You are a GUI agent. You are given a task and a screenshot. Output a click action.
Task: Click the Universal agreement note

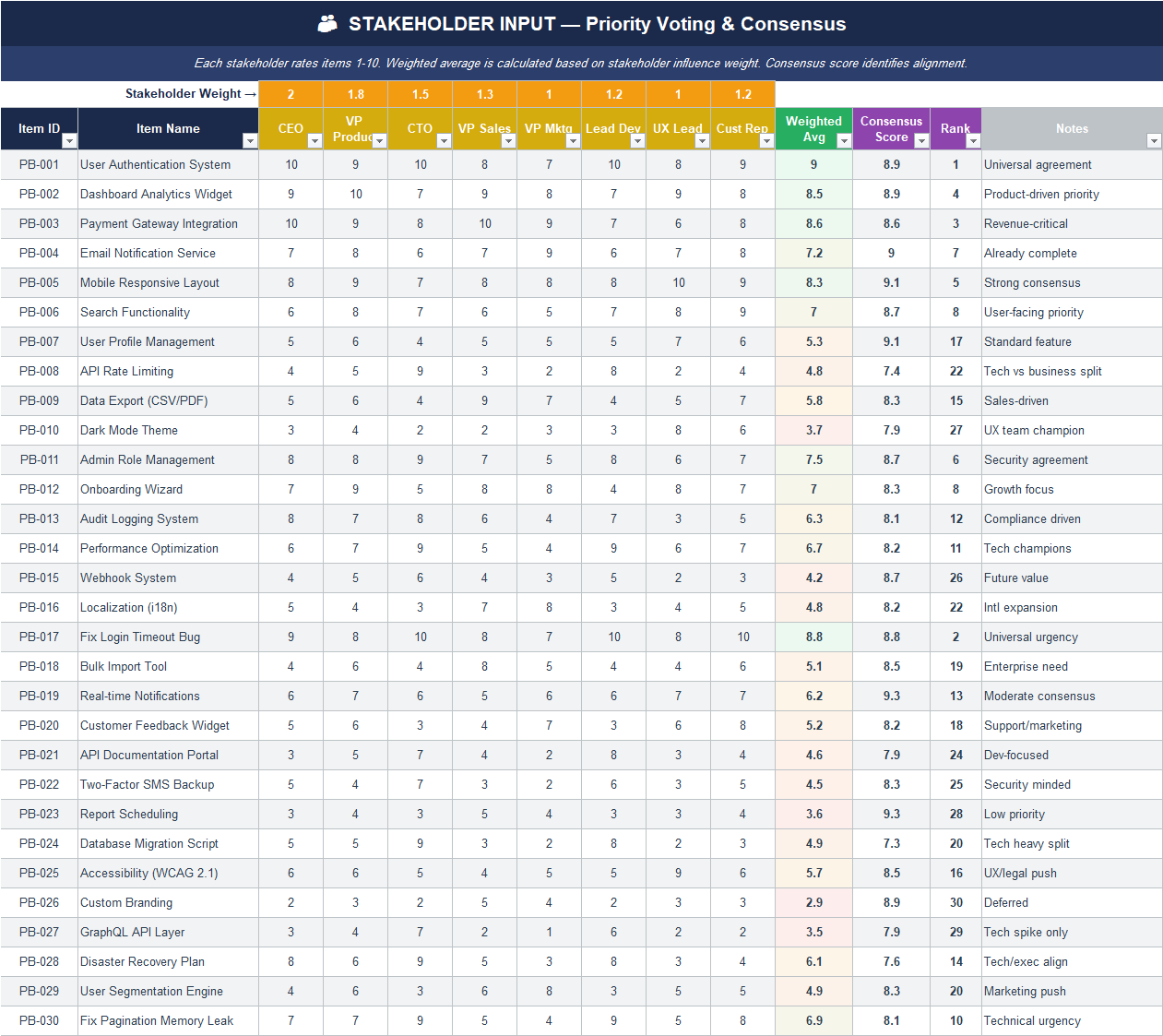point(1072,164)
